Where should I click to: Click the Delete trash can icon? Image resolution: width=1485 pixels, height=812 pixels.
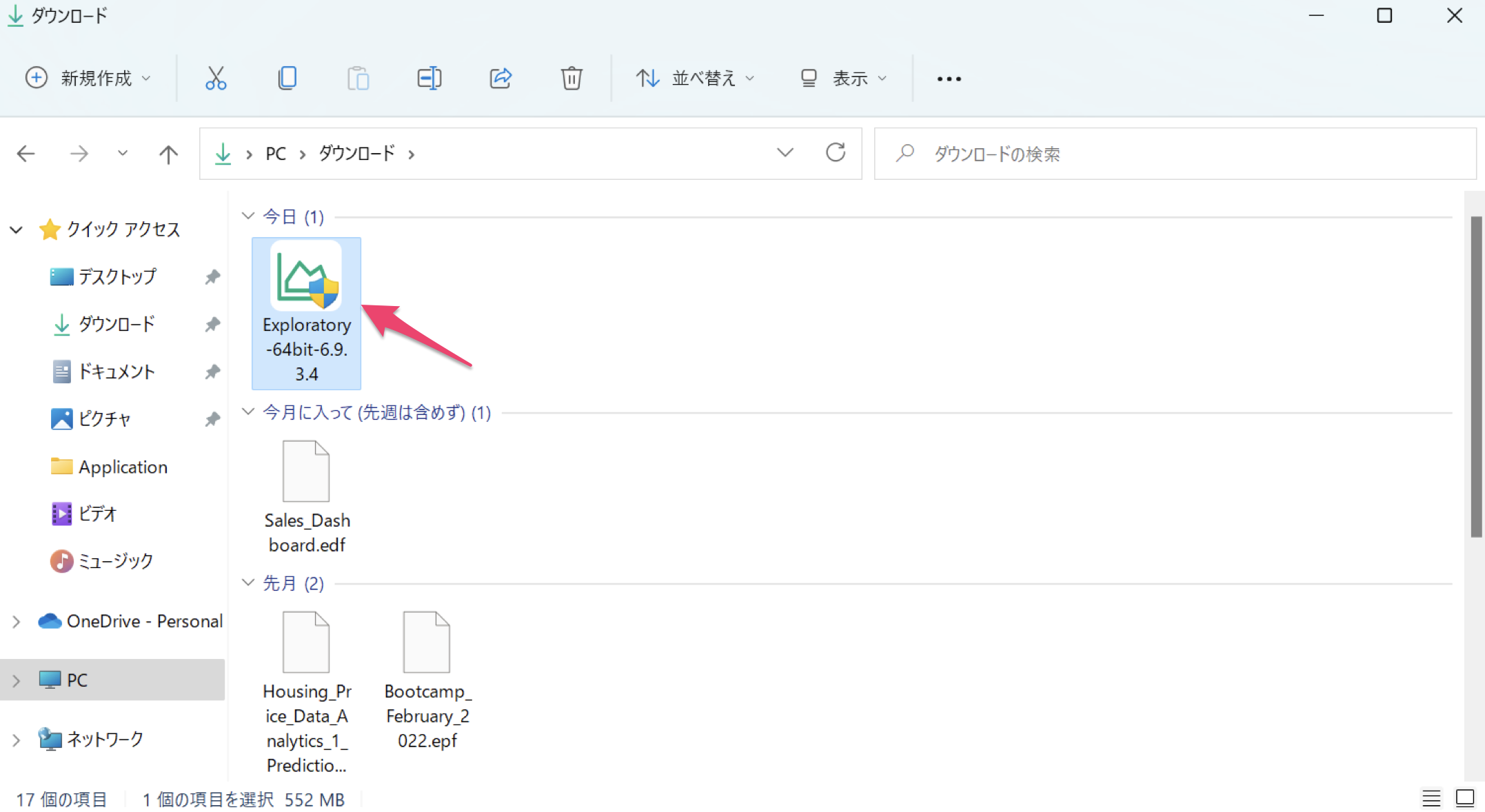coord(572,79)
